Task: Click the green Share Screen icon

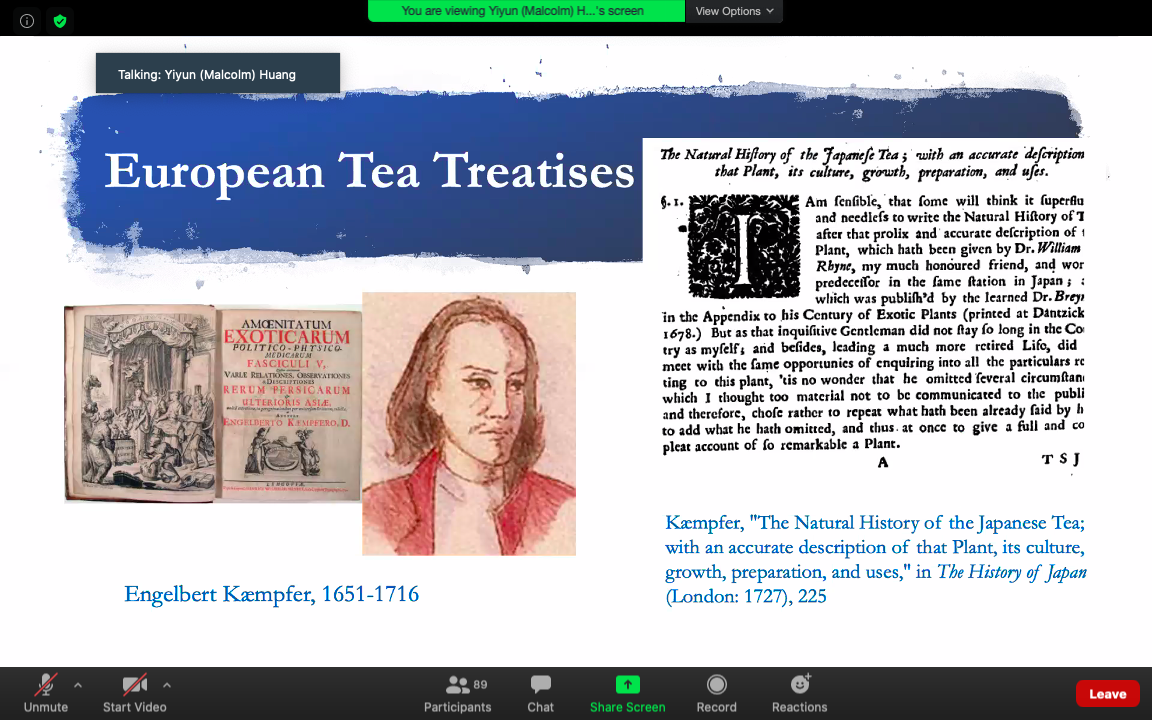Action: click(627, 685)
